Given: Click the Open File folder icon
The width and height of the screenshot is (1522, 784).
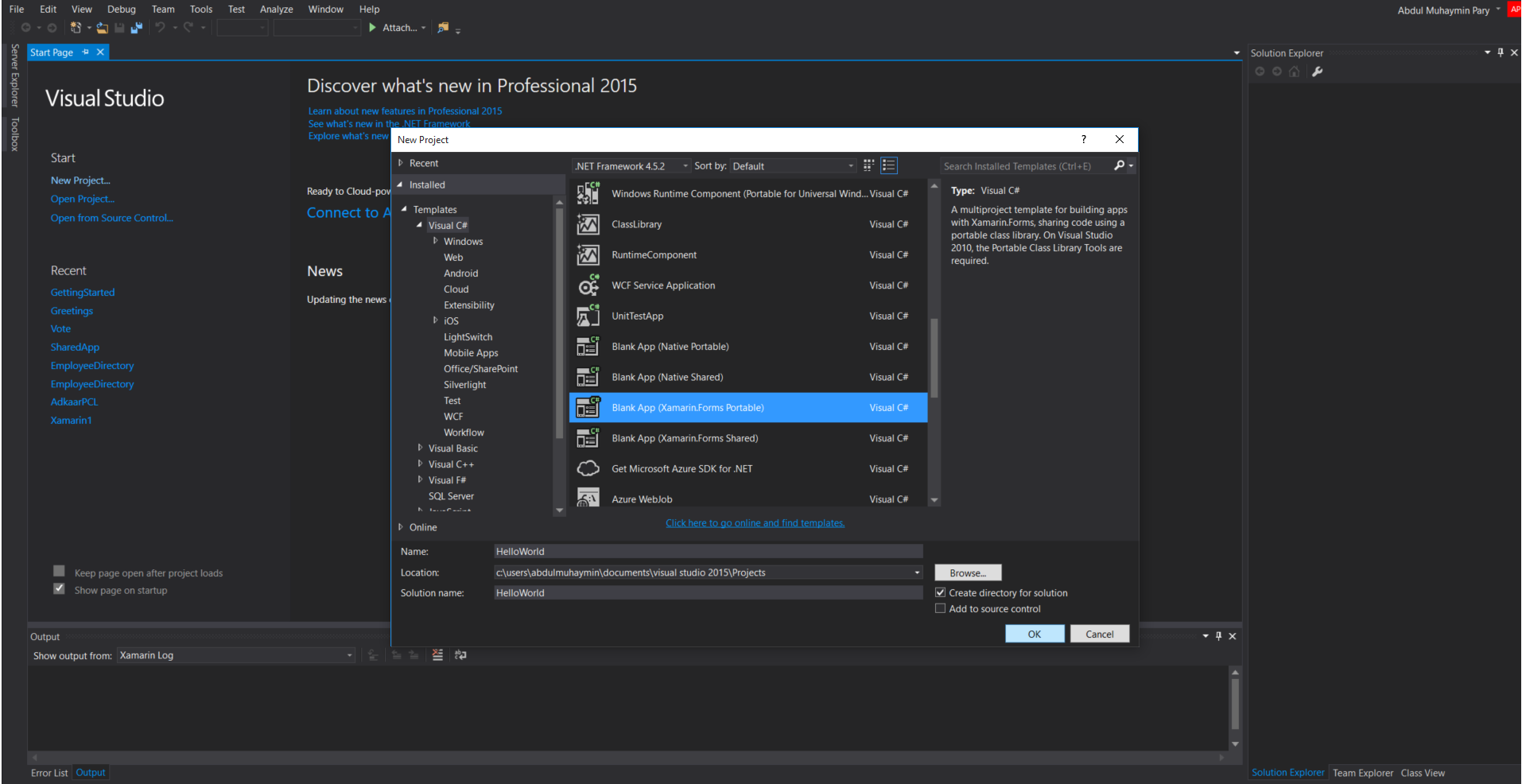Looking at the screenshot, I should tap(102, 28).
